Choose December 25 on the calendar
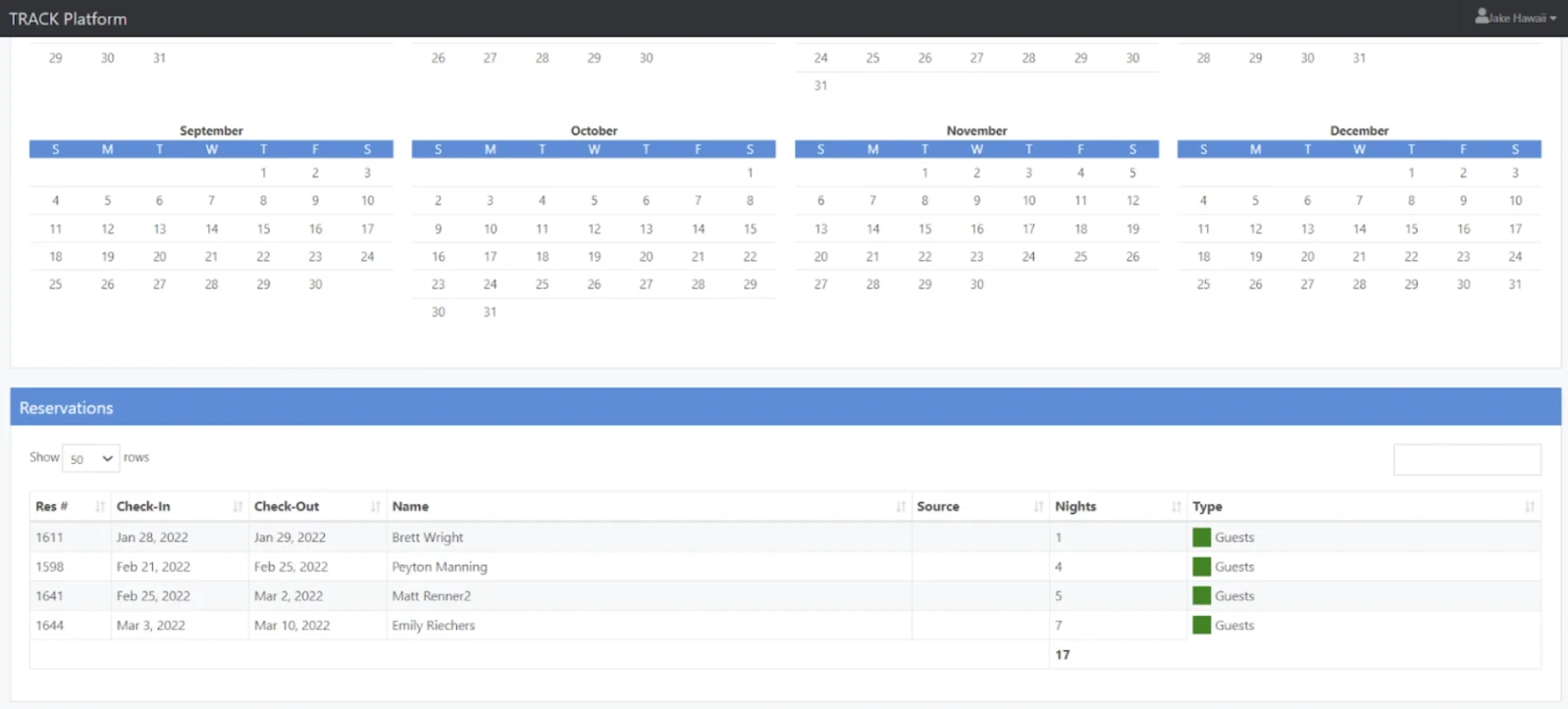This screenshot has width=1568, height=709. [x=1203, y=284]
